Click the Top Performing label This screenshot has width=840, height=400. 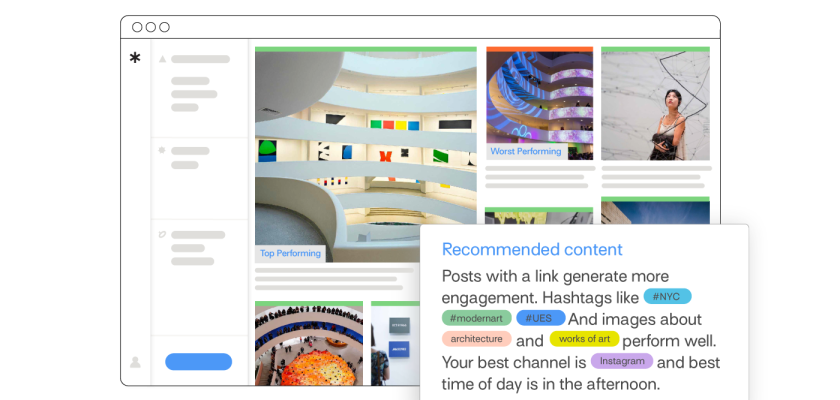pos(290,253)
